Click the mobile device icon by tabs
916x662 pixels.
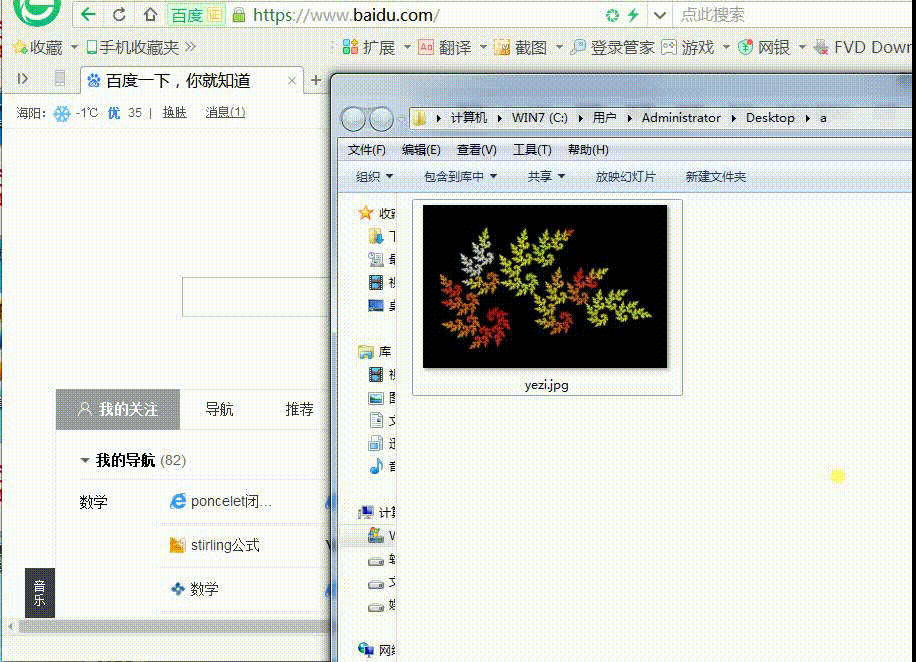[x=60, y=78]
